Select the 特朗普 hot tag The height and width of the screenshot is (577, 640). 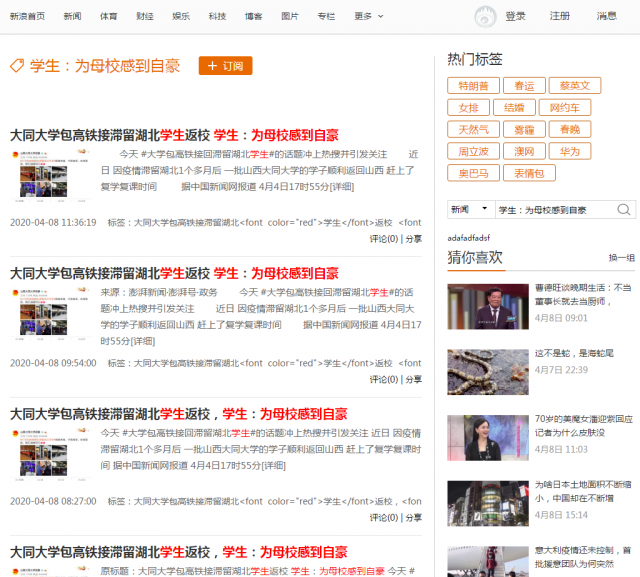(473, 86)
